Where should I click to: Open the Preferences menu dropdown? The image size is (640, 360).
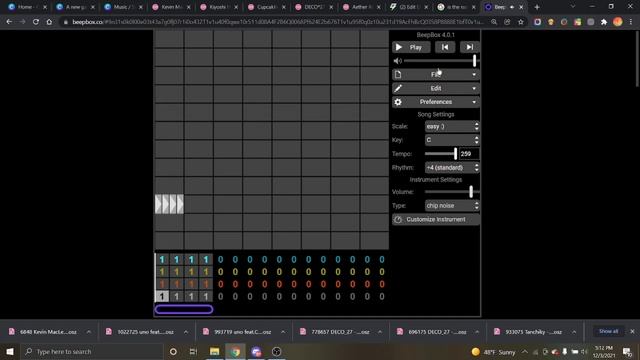coord(436,102)
